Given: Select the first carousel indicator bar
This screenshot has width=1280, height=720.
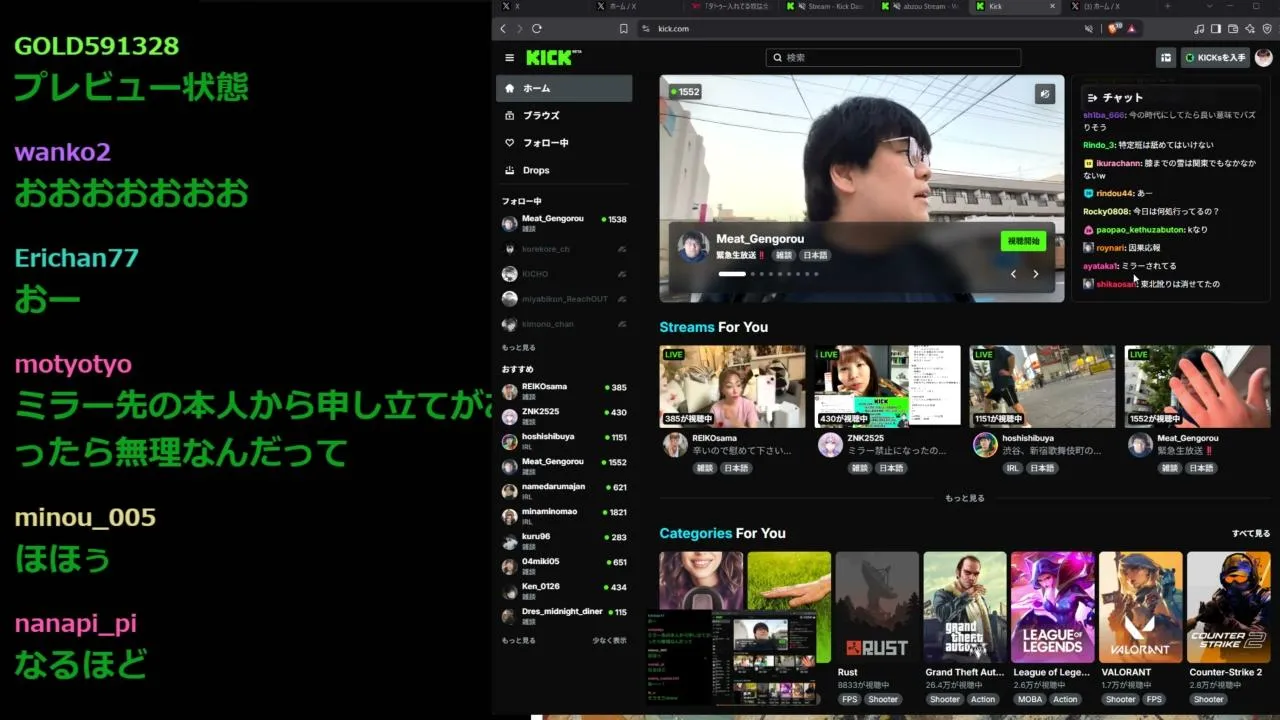Looking at the screenshot, I should coord(732,274).
